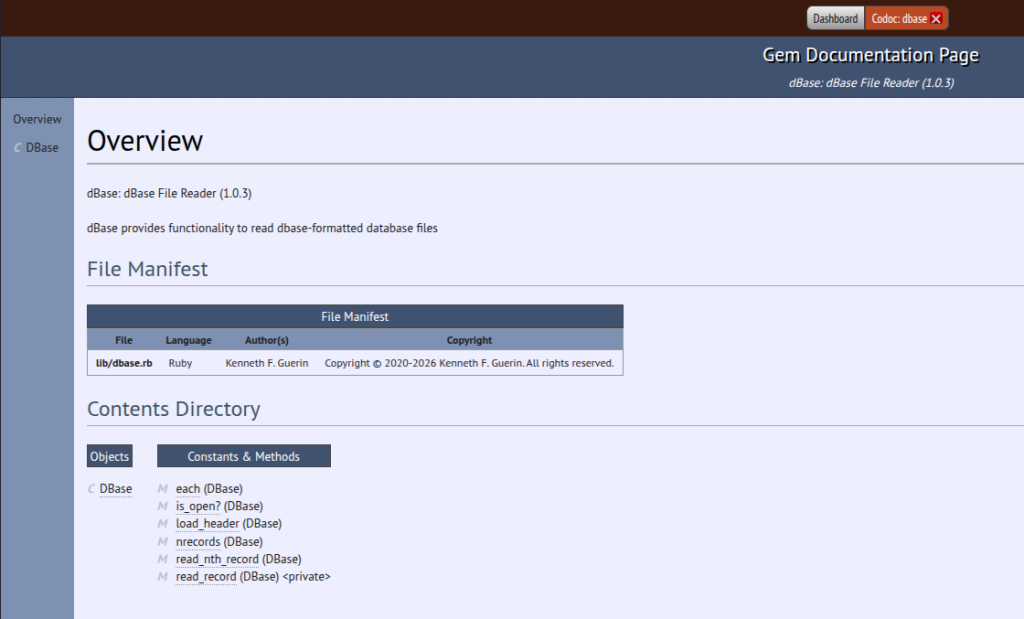Click the method icon beside each
The width and height of the screenshot is (1024, 619).
[x=163, y=489]
